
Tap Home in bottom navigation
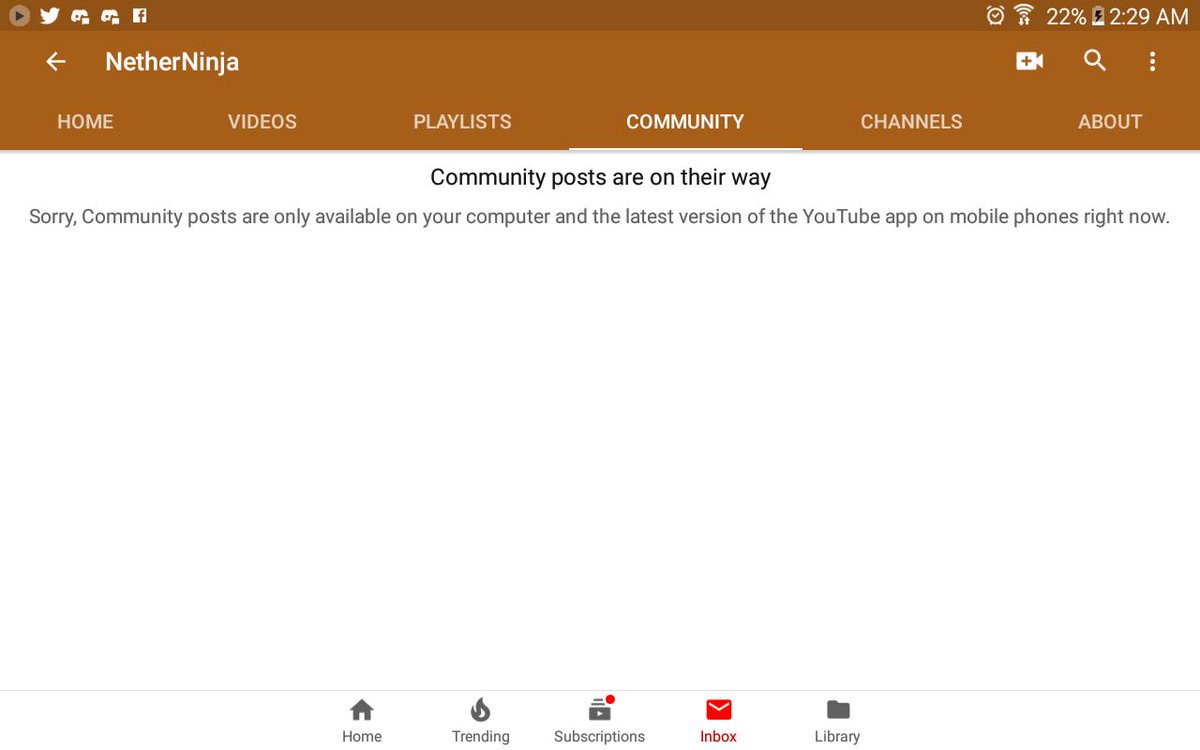(362, 722)
